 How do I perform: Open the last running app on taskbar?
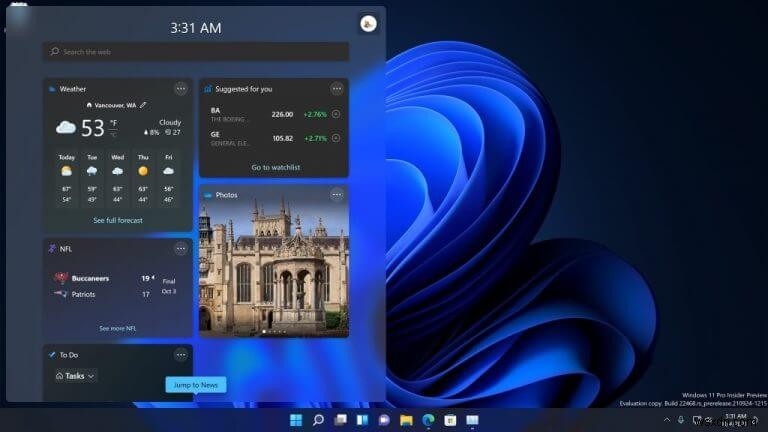click(x=472, y=420)
